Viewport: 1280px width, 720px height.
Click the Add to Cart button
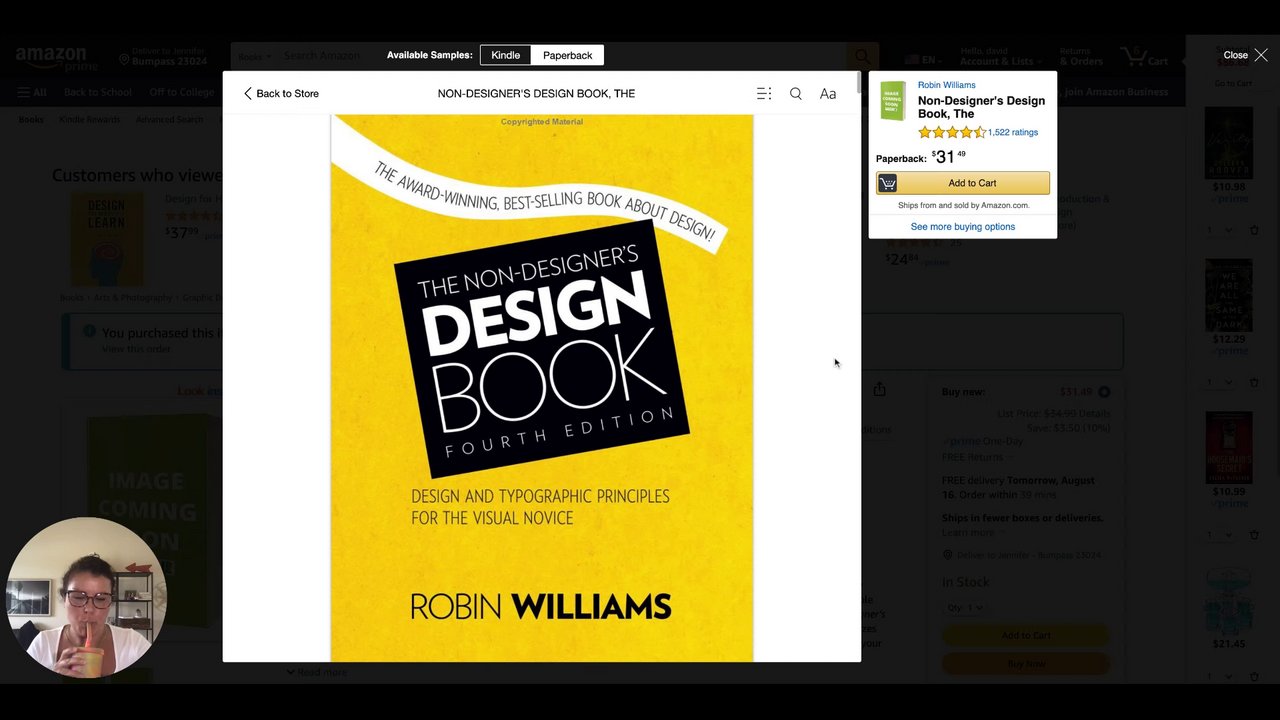pos(963,183)
